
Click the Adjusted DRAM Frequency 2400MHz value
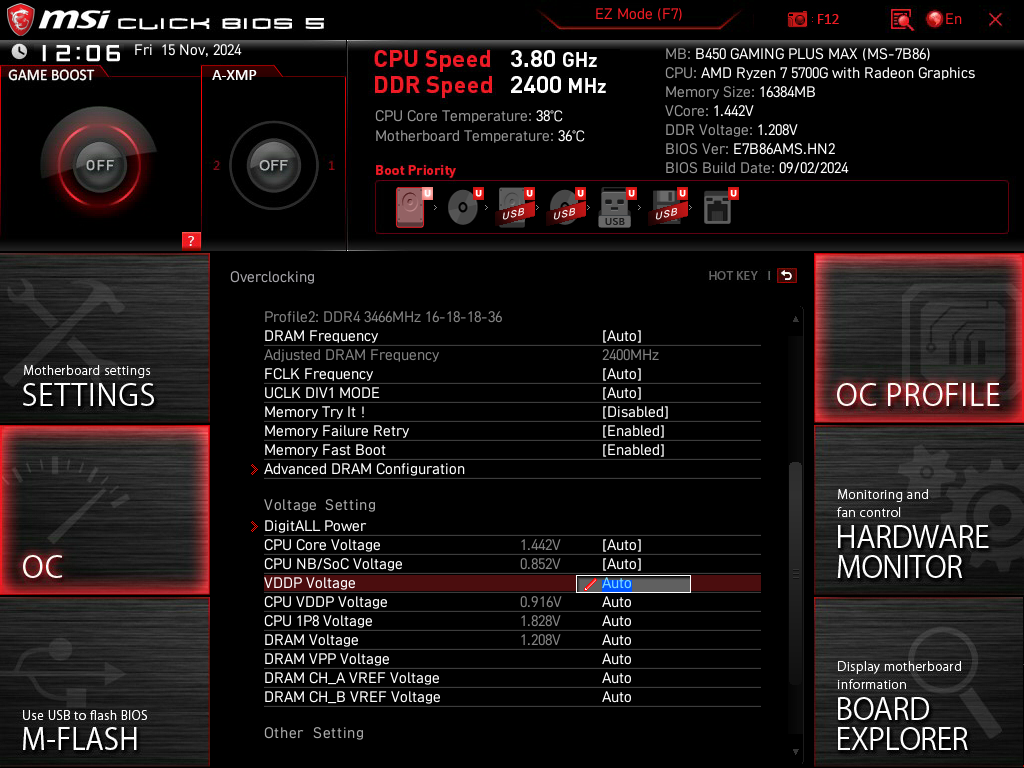630,355
